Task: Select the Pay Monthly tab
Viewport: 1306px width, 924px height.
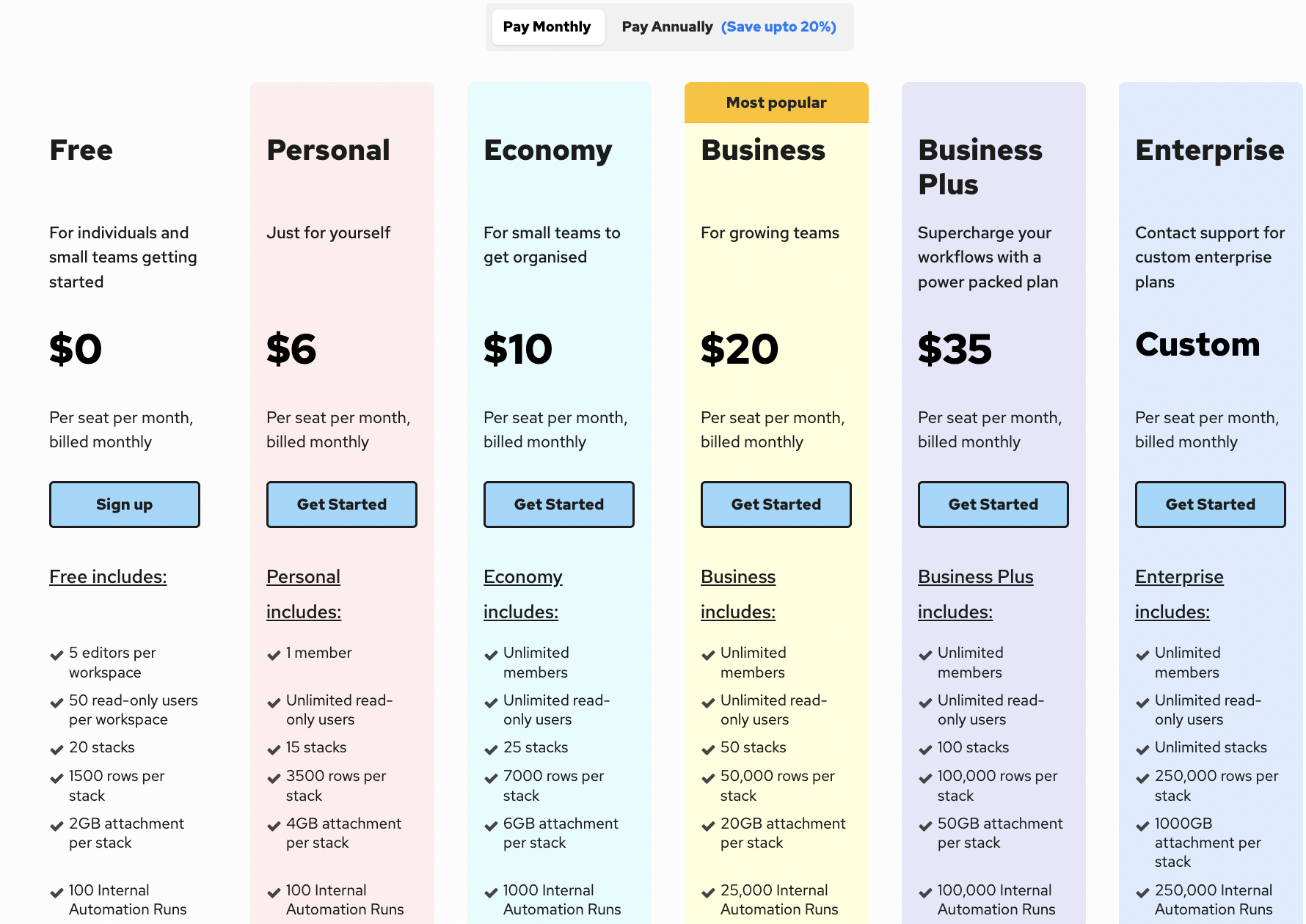Action: [547, 26]
